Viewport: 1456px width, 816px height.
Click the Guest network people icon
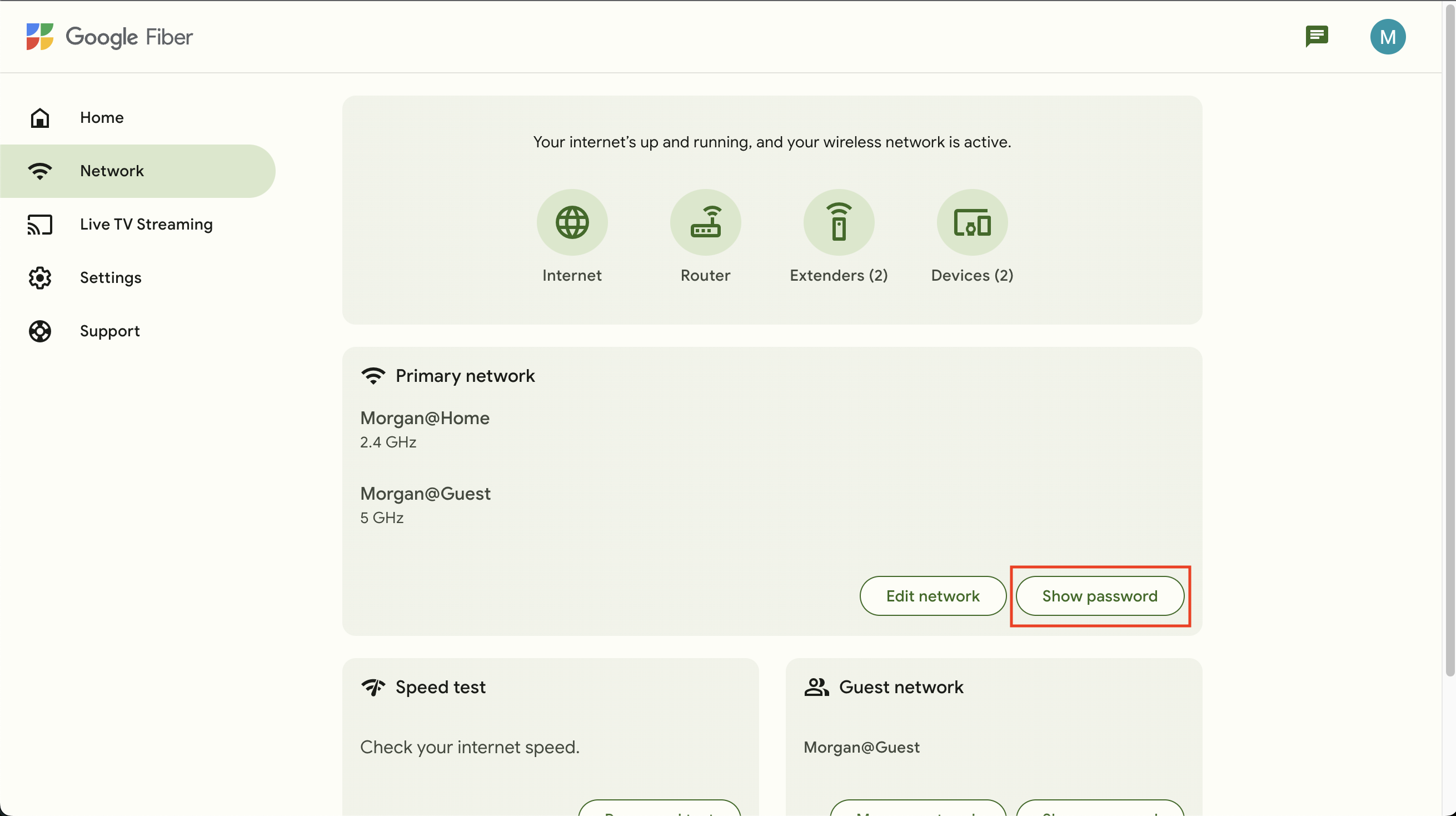[816, 687]
